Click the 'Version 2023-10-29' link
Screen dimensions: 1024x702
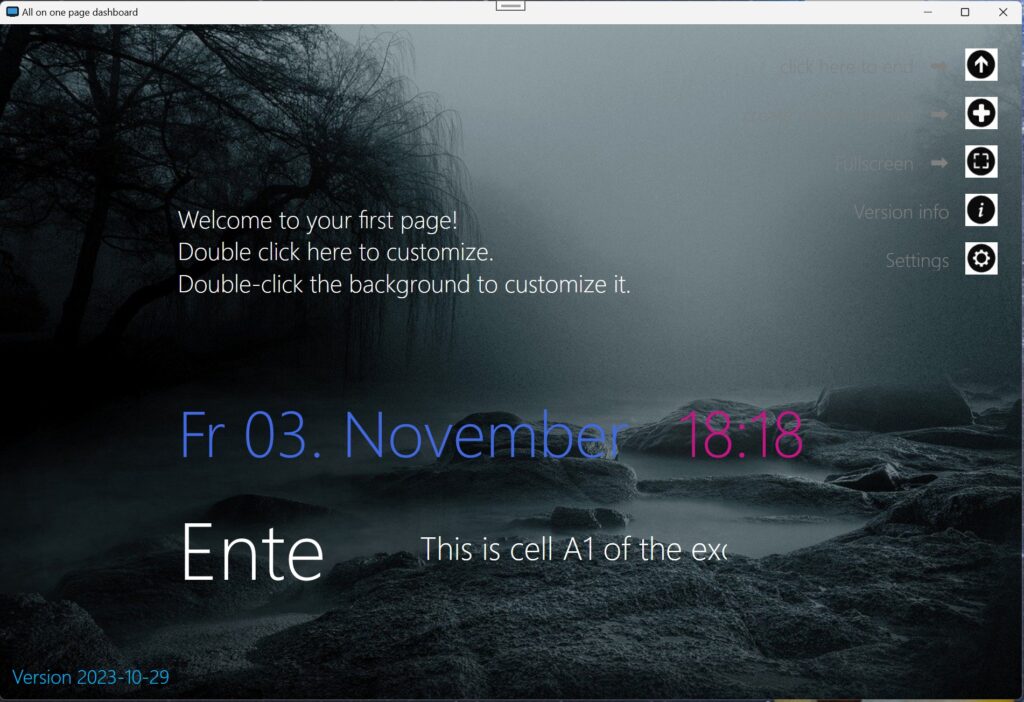pos(91,677)
